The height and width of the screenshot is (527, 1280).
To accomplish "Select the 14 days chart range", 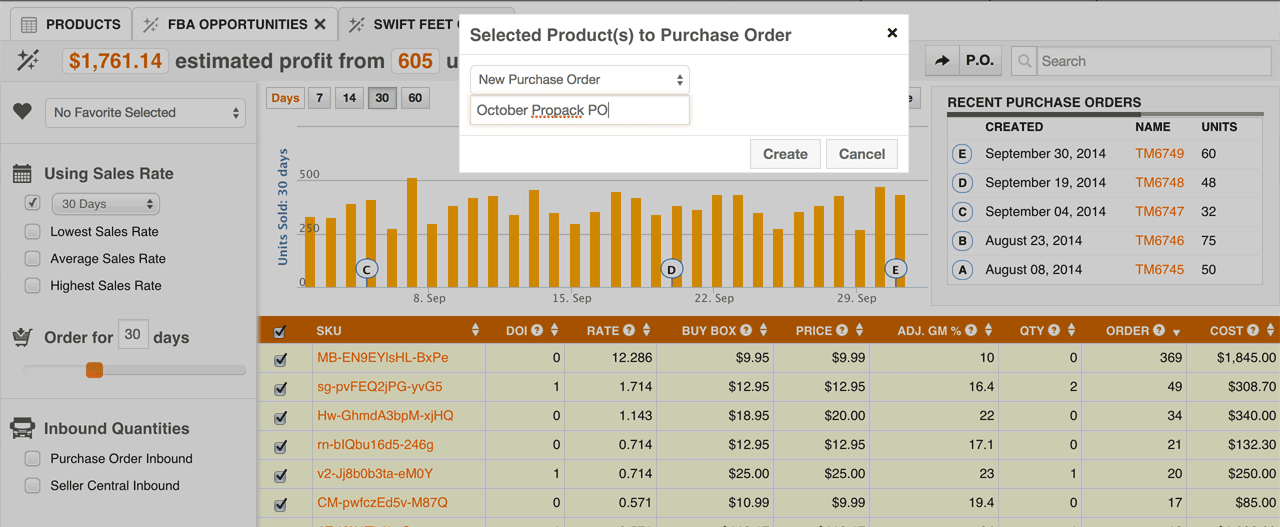I will point(348,98).
